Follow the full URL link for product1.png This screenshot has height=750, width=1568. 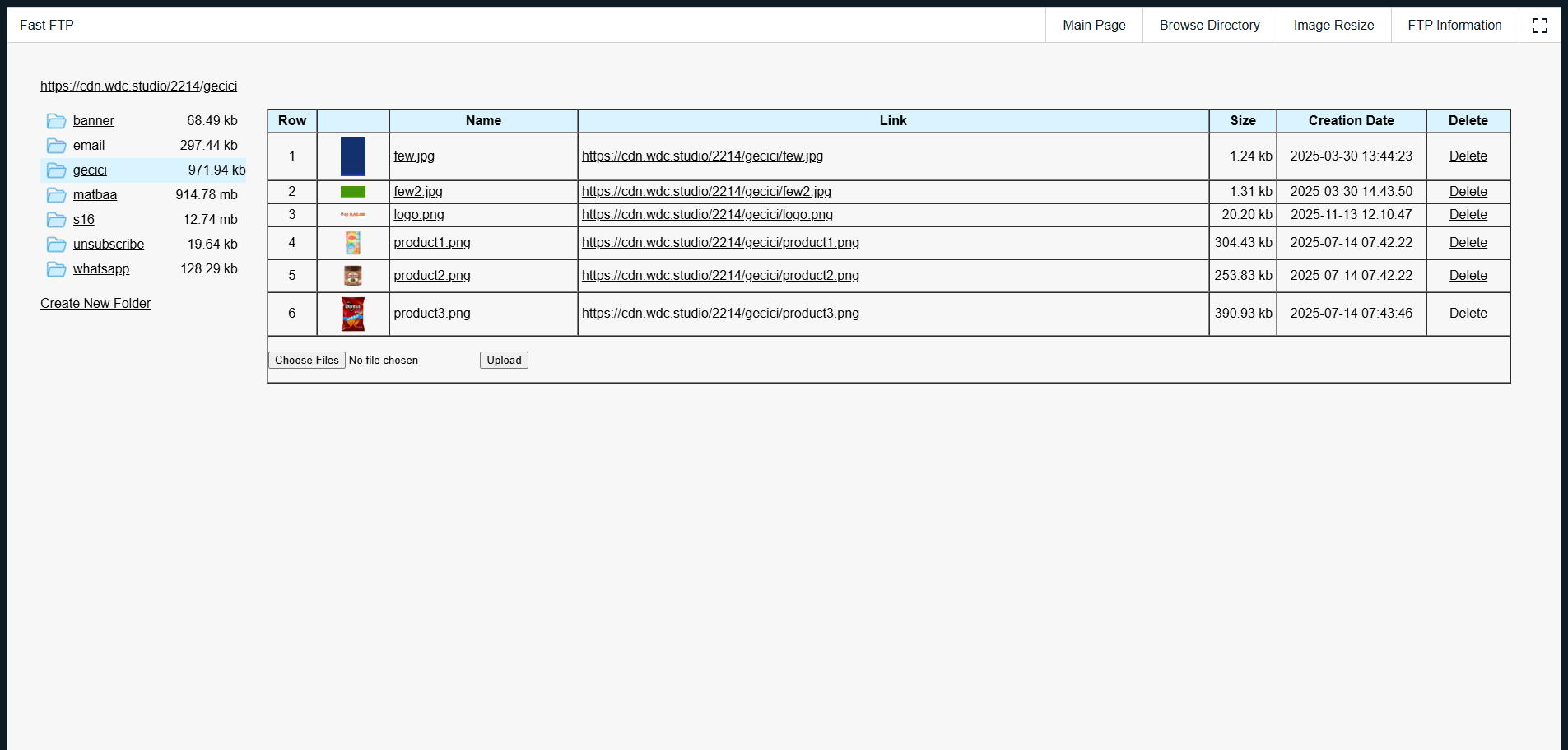tap(720, 242)
